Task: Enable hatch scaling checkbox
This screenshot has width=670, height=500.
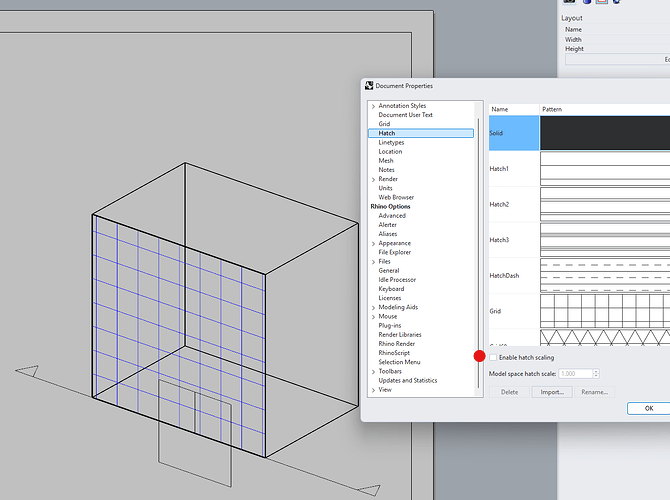Action: (x=494, y=357)
